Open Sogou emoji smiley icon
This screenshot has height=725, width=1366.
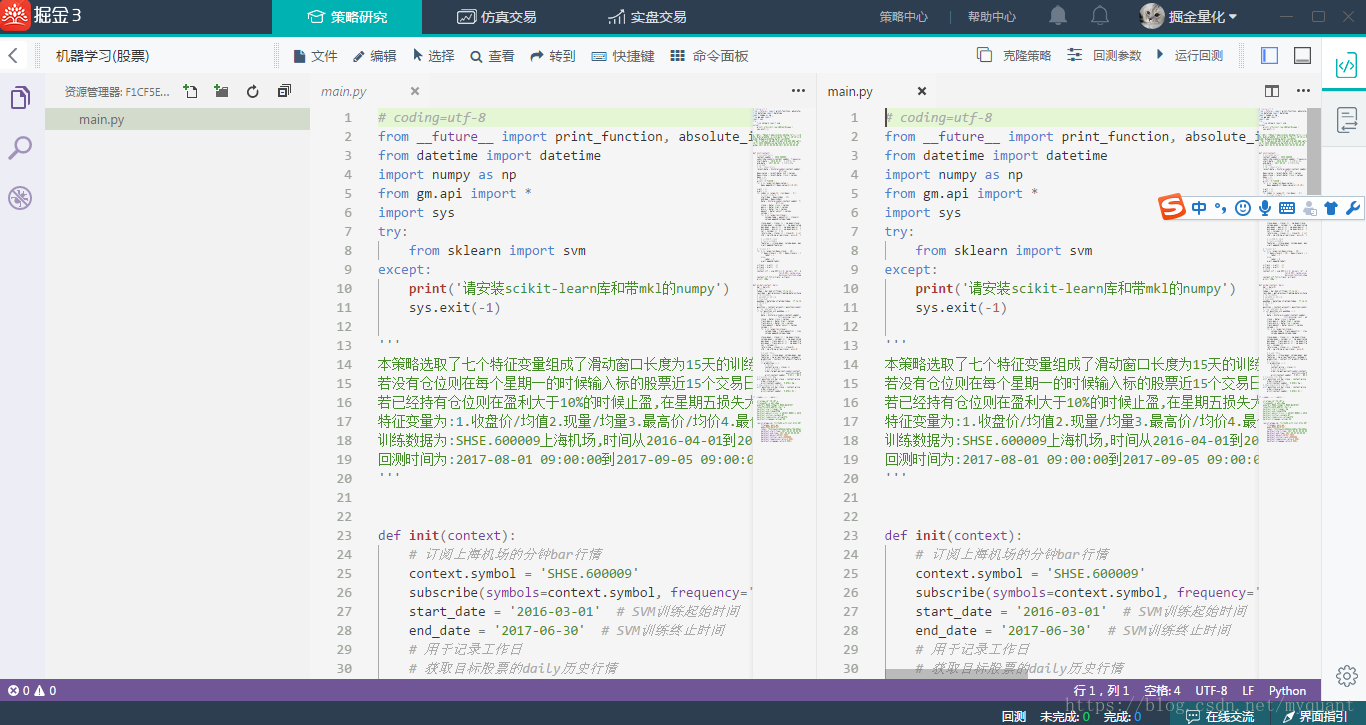1243,208
